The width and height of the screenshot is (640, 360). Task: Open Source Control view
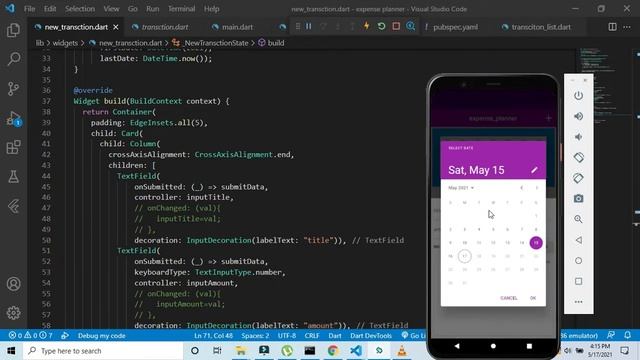[13, 89]
